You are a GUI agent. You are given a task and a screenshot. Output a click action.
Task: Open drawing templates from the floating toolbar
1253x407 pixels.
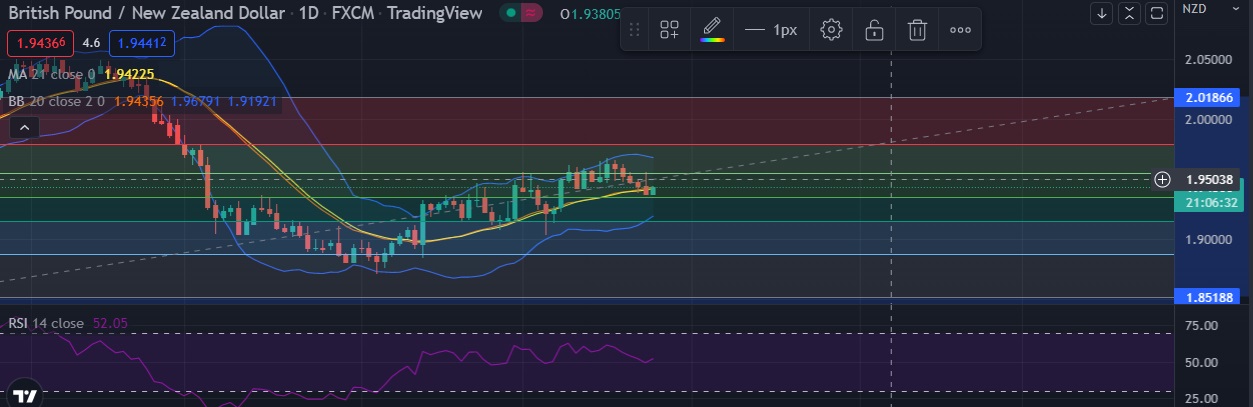pyautogui.click(x=669, y=30)
